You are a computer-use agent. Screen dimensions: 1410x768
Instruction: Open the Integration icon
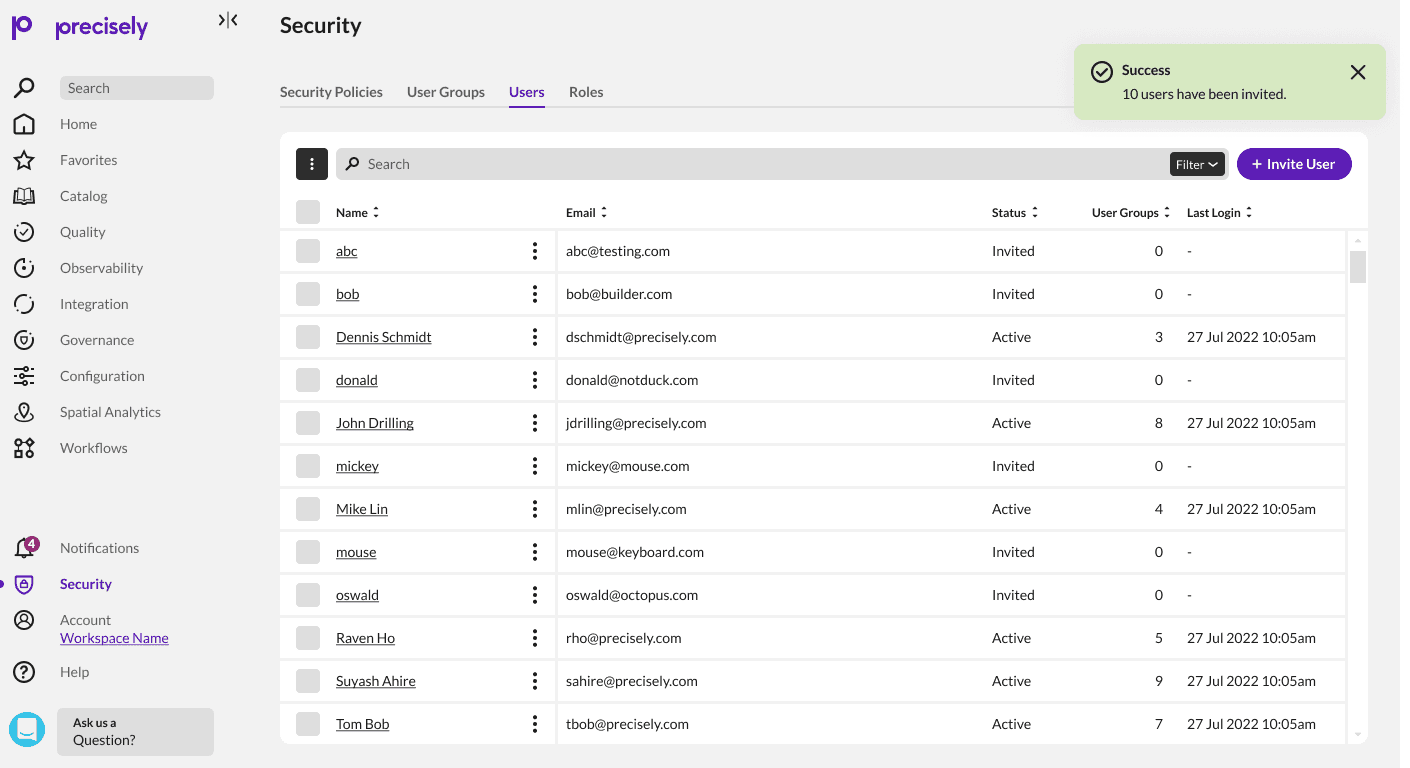[24, 304]
